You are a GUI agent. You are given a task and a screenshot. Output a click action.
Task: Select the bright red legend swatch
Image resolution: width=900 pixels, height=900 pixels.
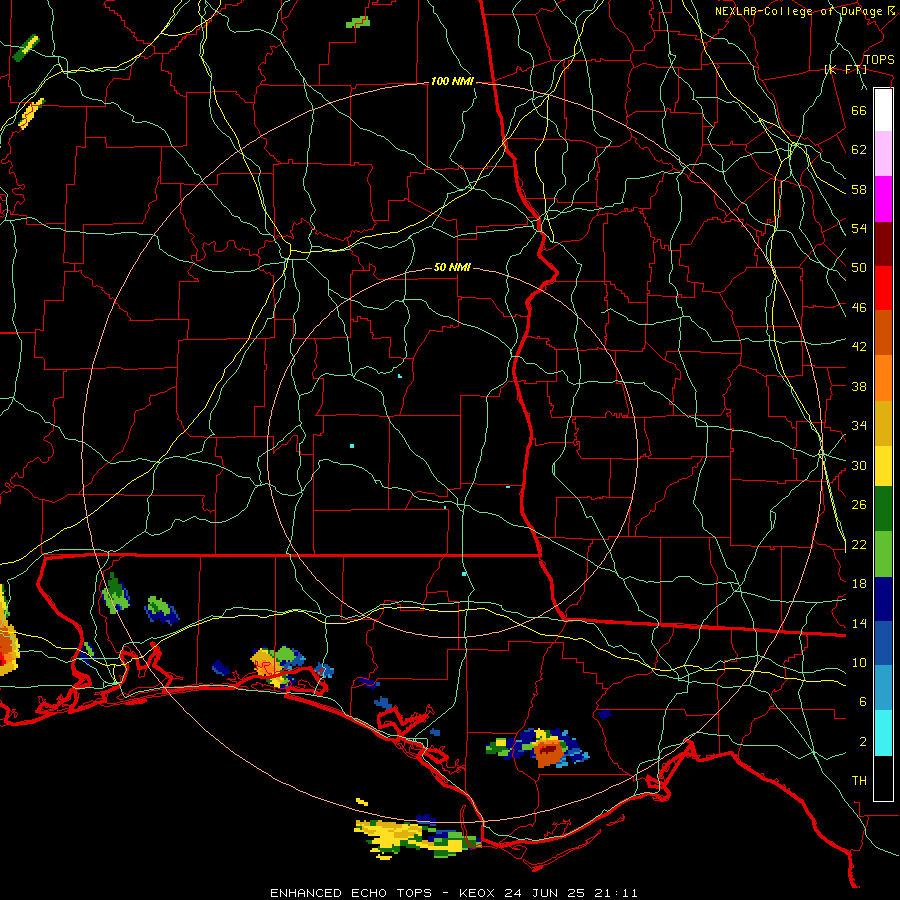[x=883, y=288]
